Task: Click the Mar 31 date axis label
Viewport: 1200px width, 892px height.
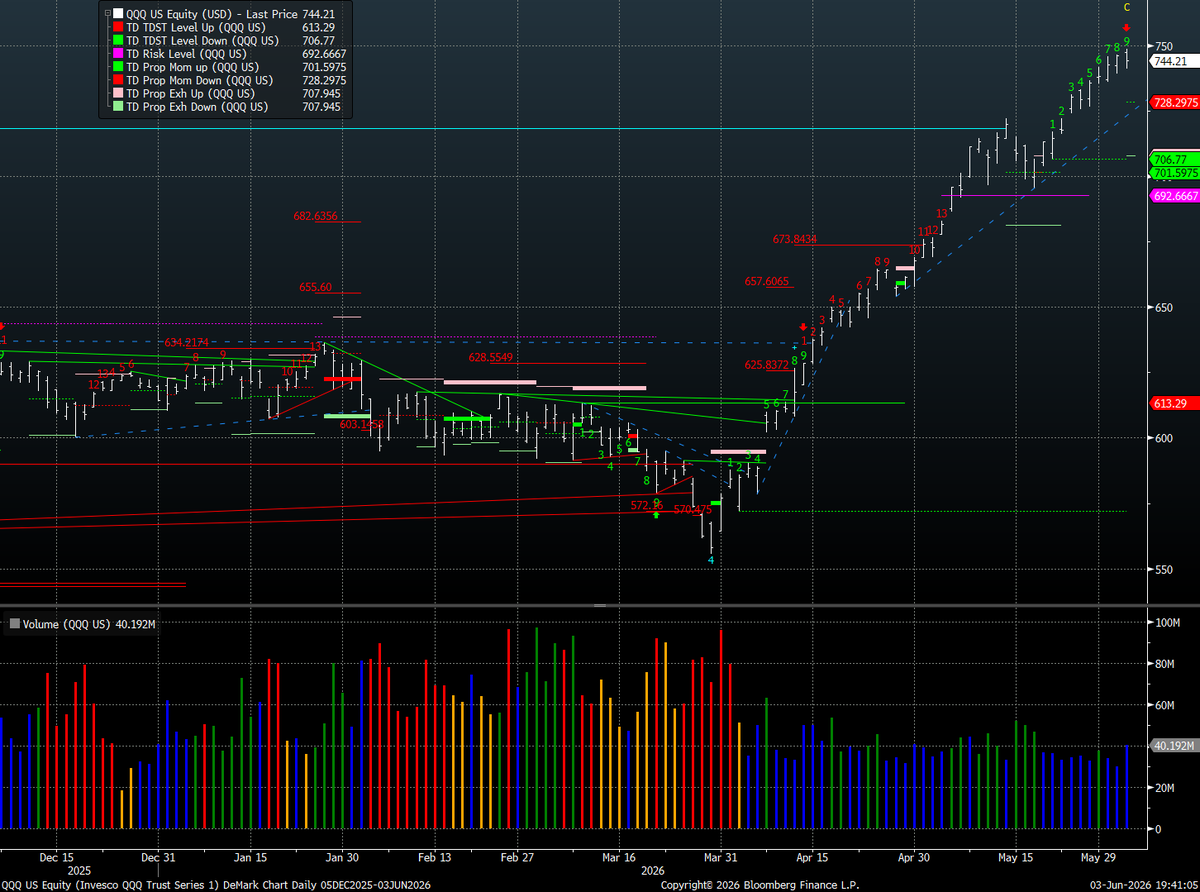Action: click(x=720, y=858)
